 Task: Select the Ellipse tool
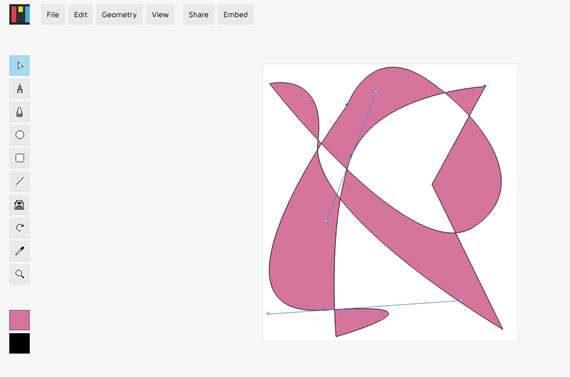[20, 135]
